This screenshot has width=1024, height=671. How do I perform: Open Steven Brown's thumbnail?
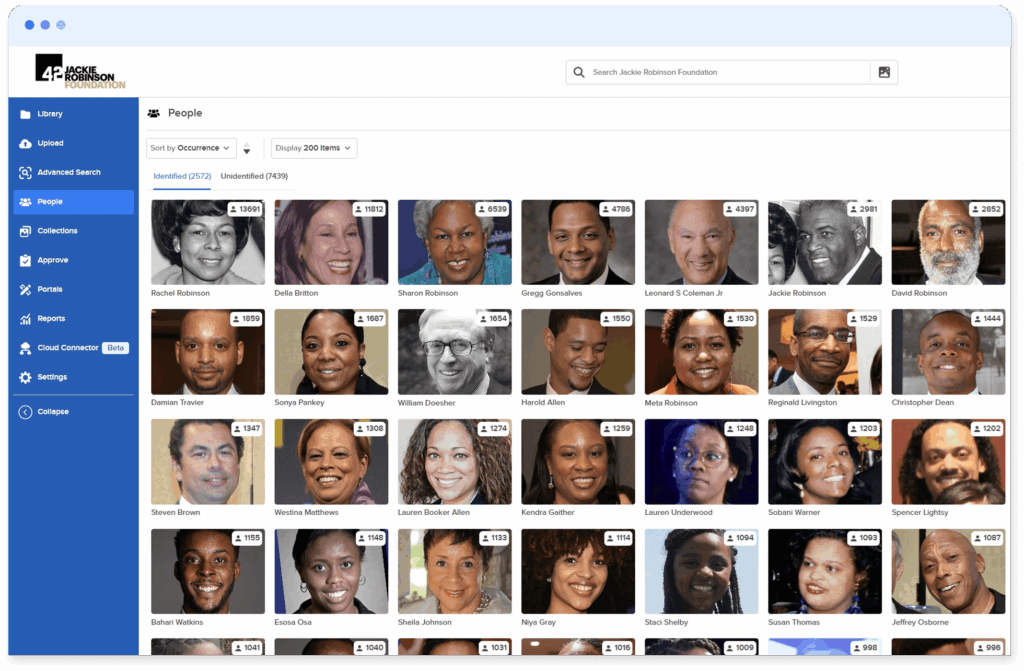[x=208, y=462]
